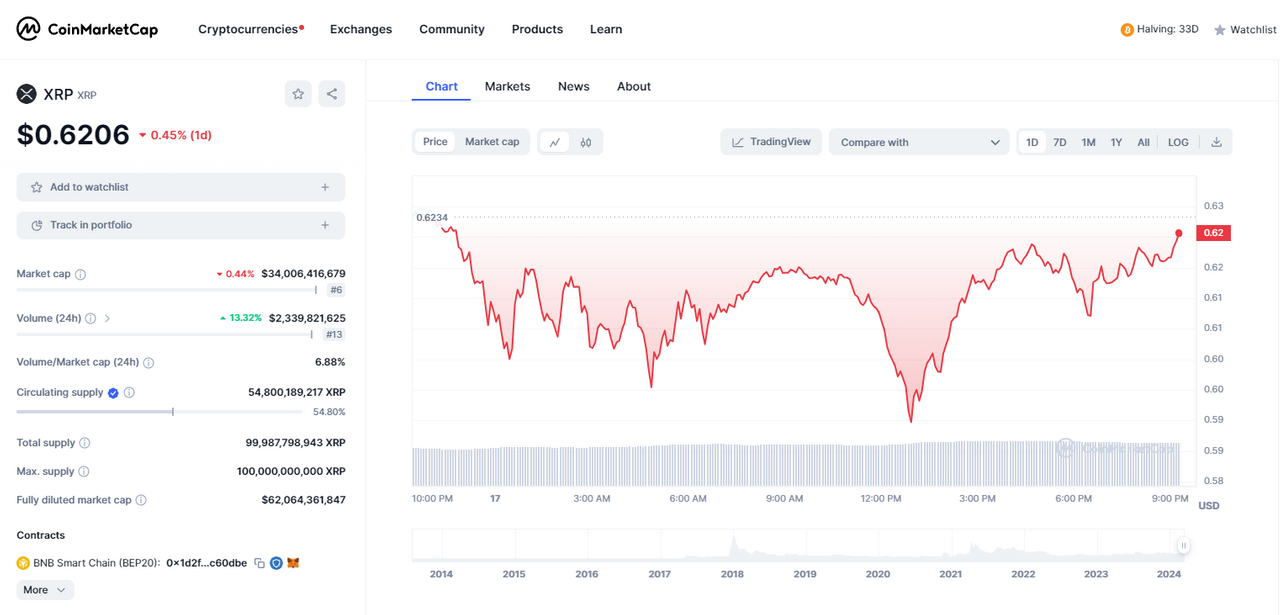This screenshot has width=1280, height=615.
Task: Click the $34,006,416,679 market cap value
Action: 303,274
